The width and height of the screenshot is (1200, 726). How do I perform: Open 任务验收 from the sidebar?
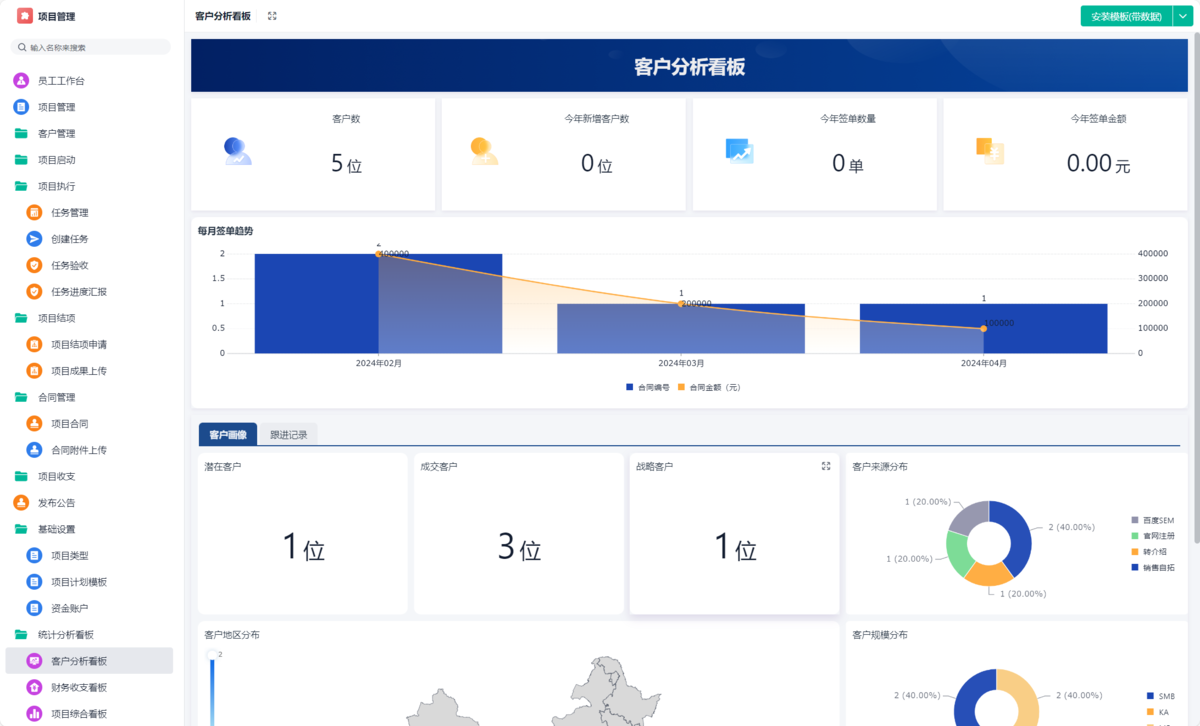coord(34,265)
